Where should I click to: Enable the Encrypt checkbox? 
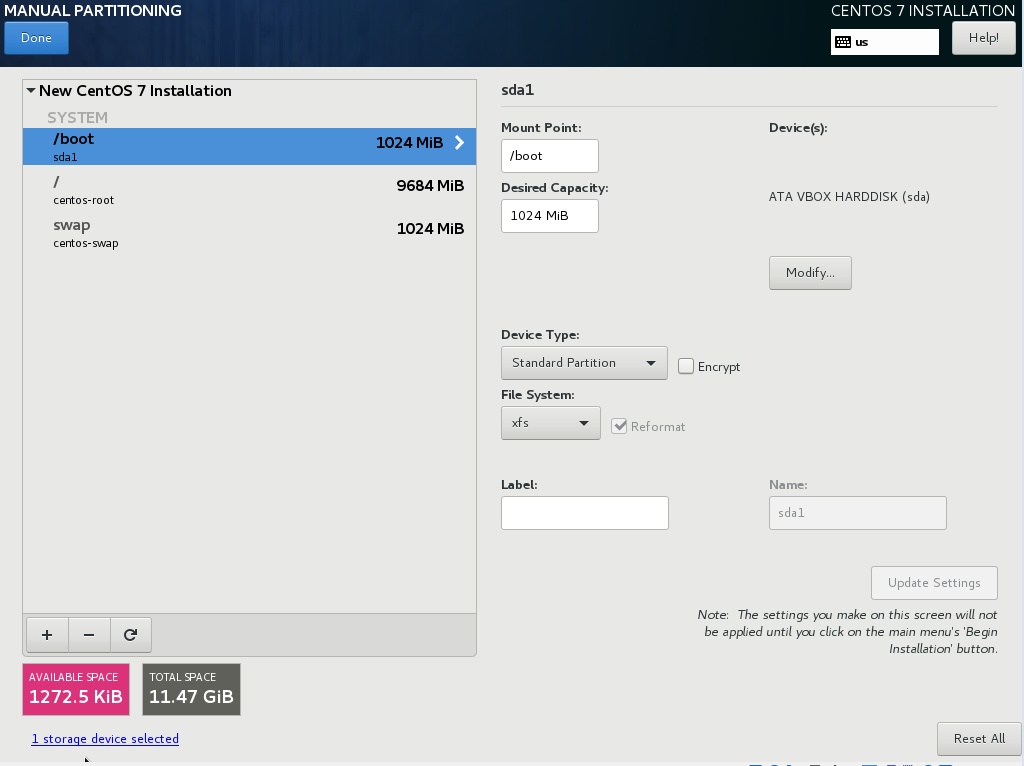[686, 366]
